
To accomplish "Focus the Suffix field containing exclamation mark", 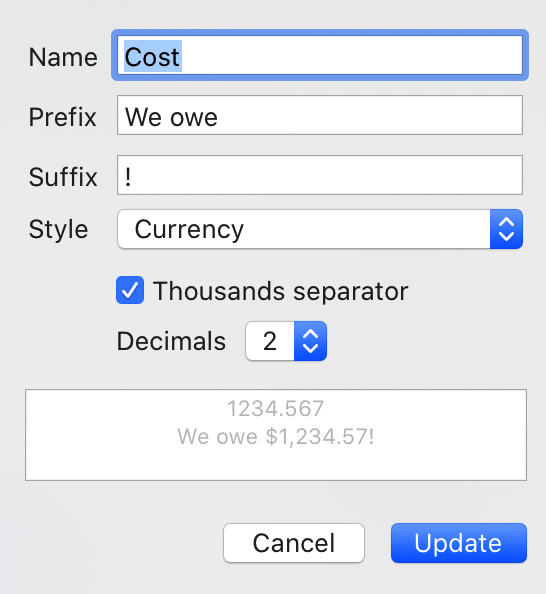I will point(320,175).
